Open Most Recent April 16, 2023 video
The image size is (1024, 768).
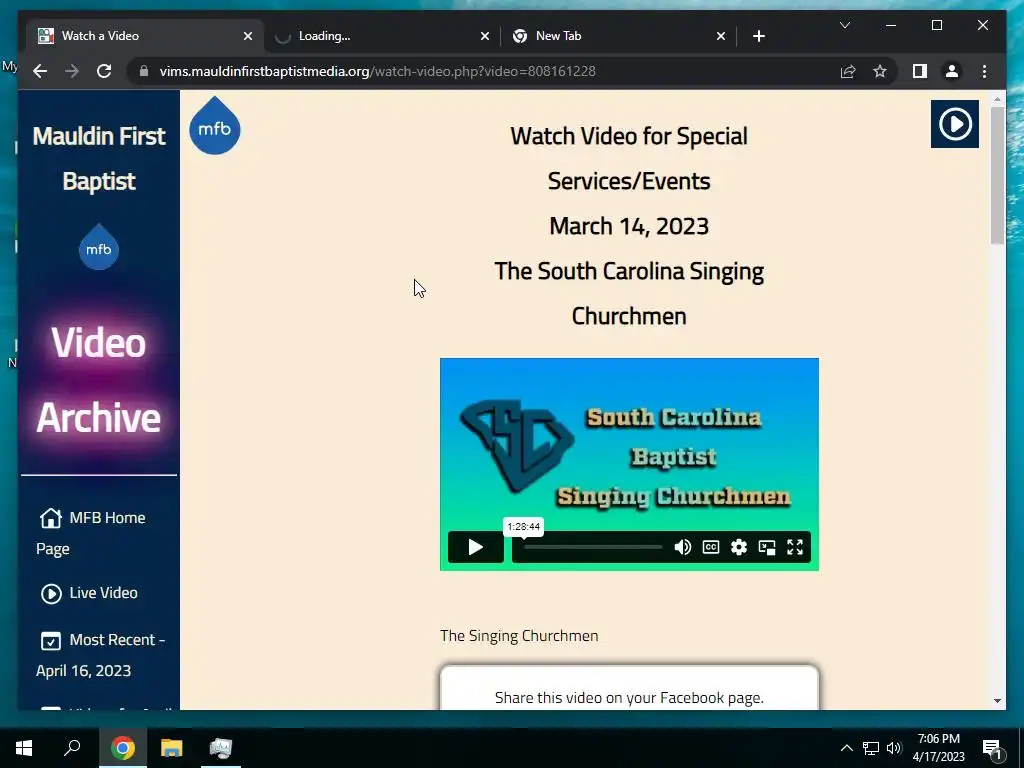[101, 655]
